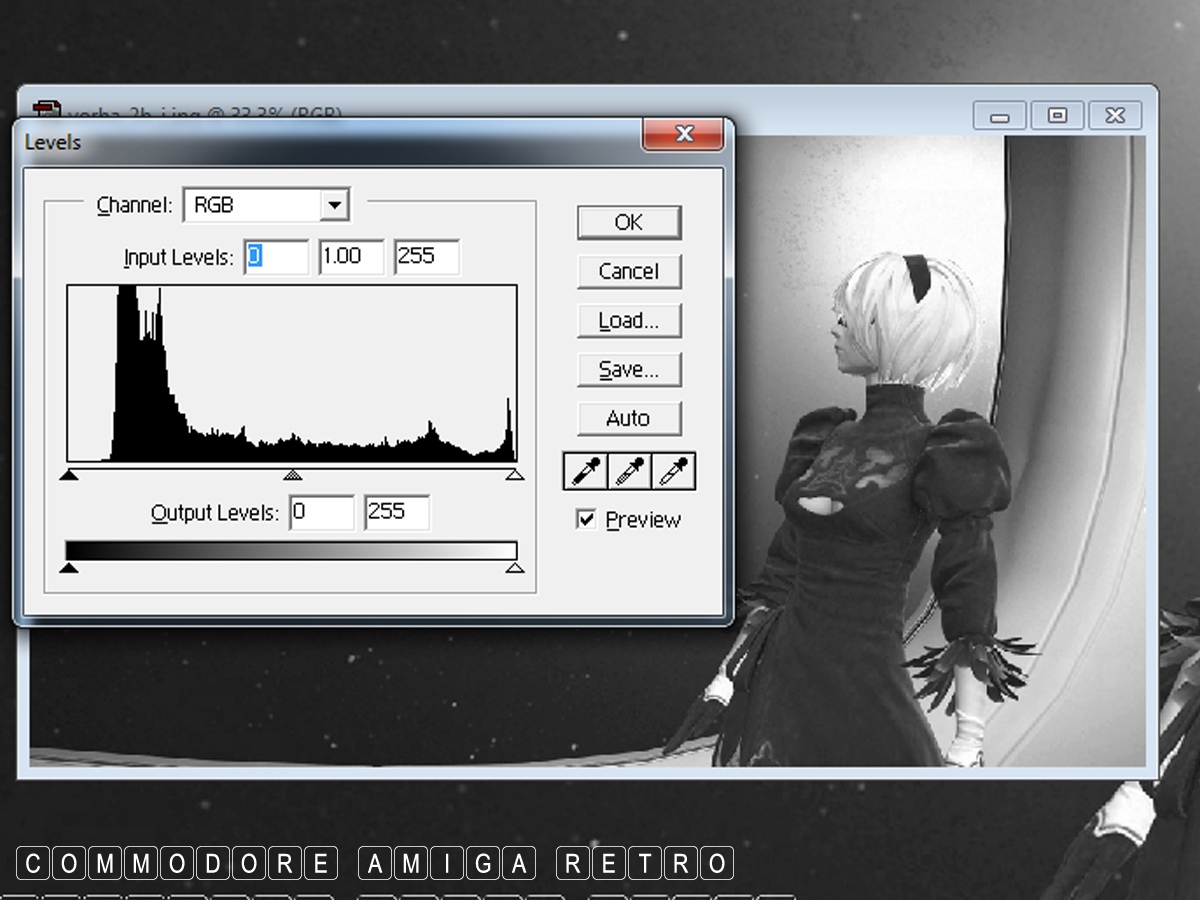Image resolution: width=1200 pixels, height=900 pixels.
Task: Click the gamma 1.00 input field
Action: click(x=351, y=256)
